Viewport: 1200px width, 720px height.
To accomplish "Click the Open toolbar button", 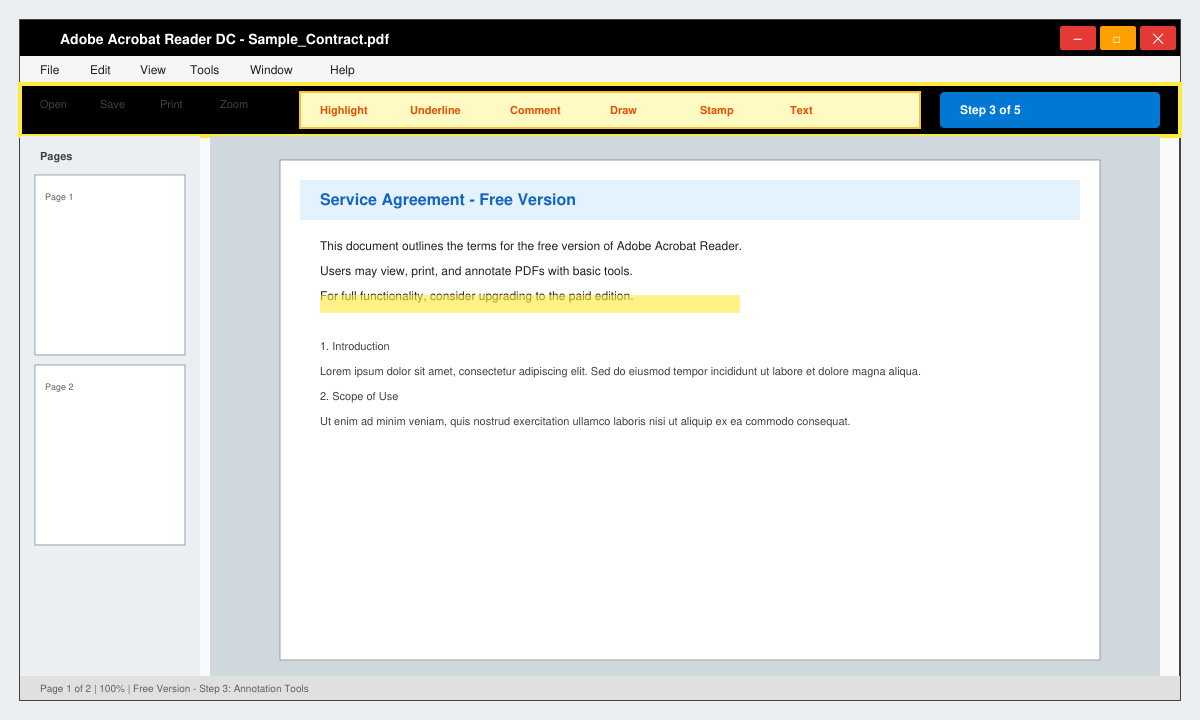I will [53, 104].
